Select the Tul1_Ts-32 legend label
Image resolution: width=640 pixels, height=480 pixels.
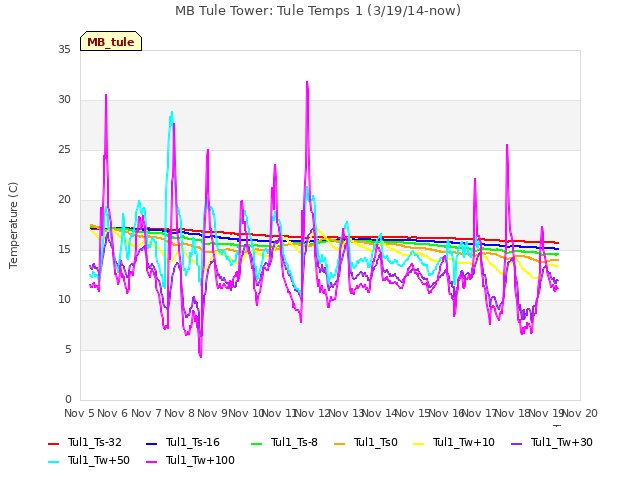pos(95,442)
